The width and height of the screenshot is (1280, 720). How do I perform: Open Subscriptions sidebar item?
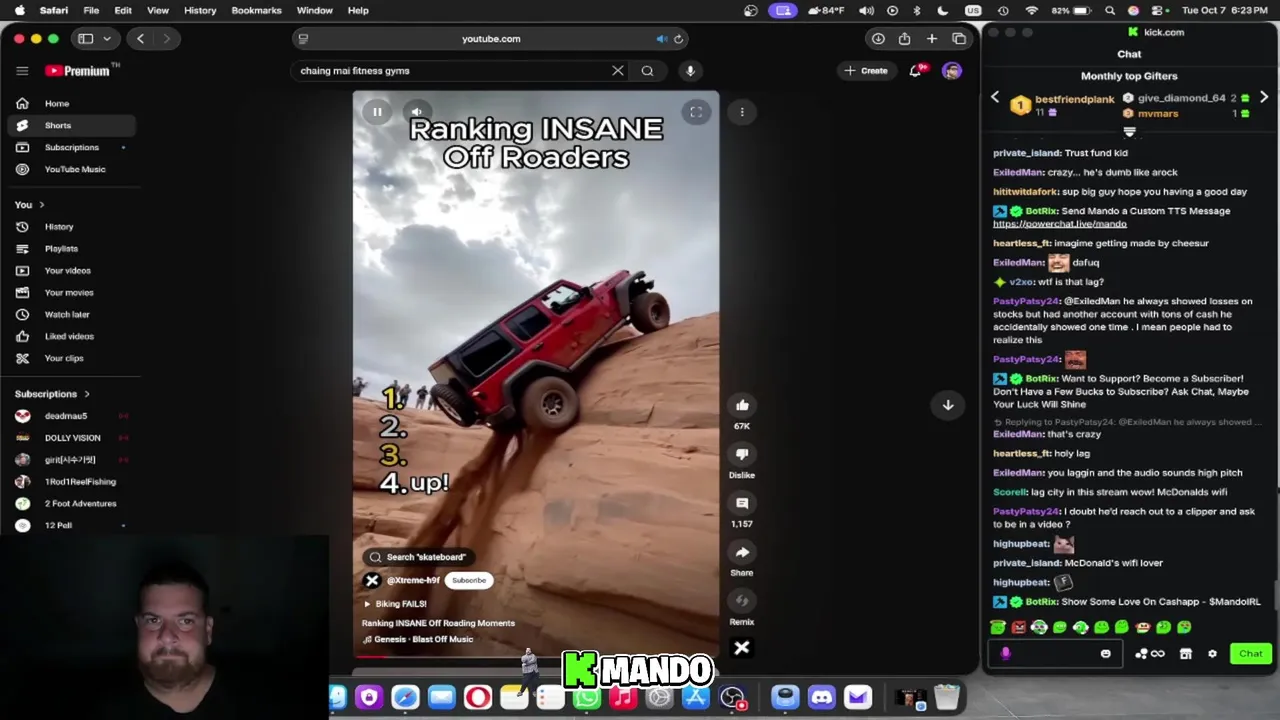[70, 148]
